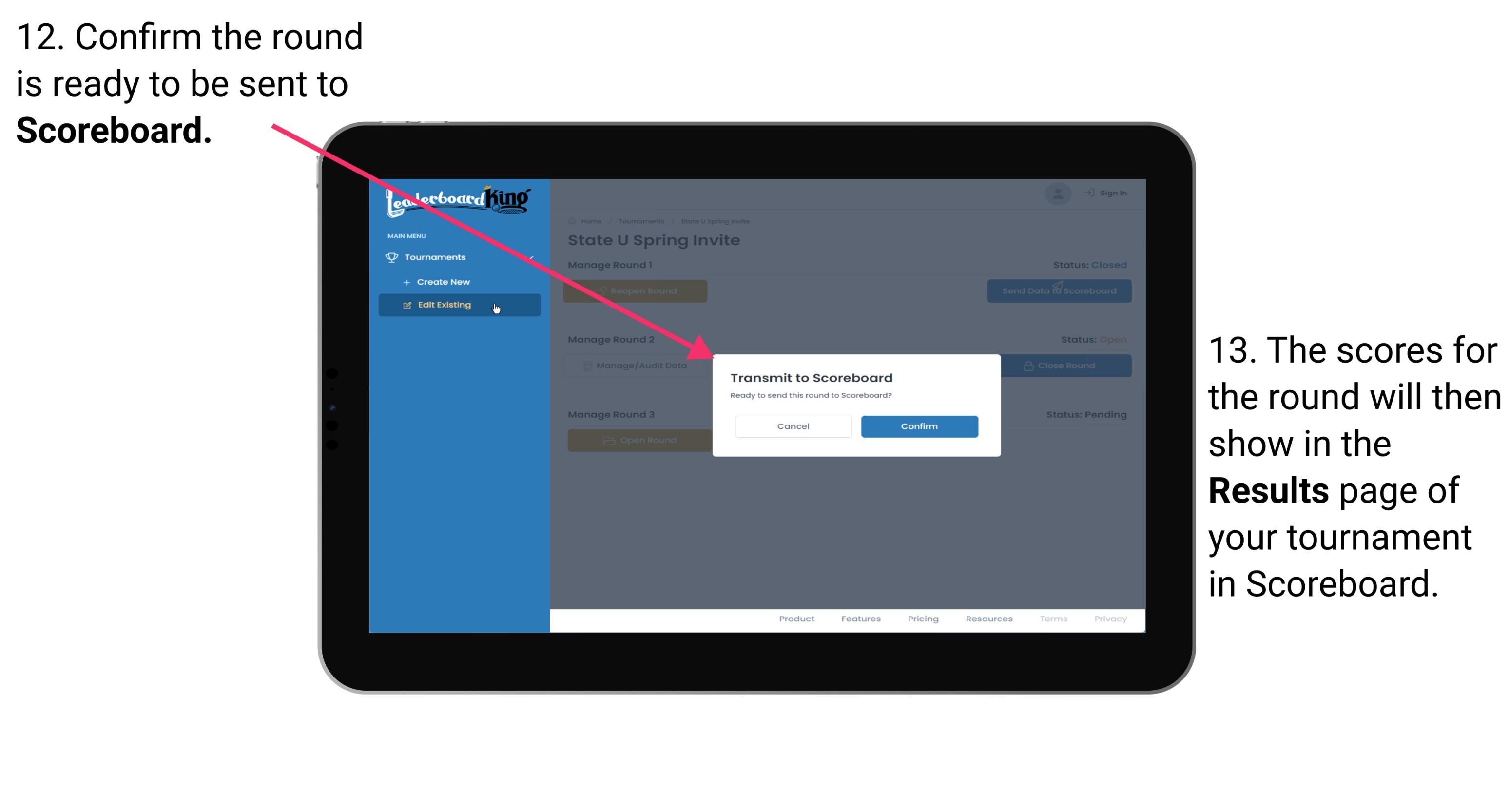Click Confirm to transmit to Scoreboard
1509x812 pixels.
coord(917,426)
